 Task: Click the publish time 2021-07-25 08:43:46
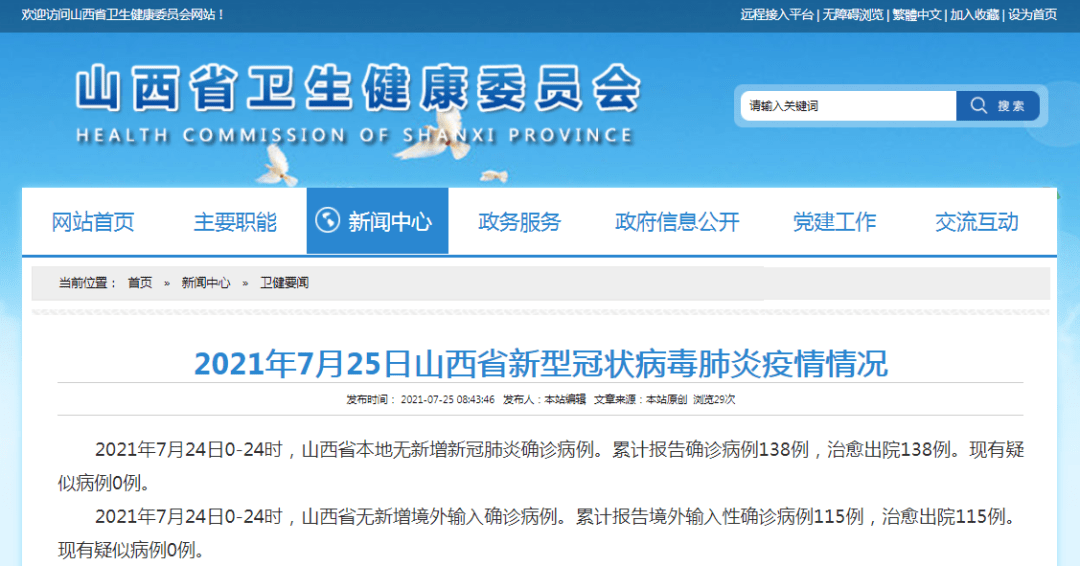click(447, 399)
